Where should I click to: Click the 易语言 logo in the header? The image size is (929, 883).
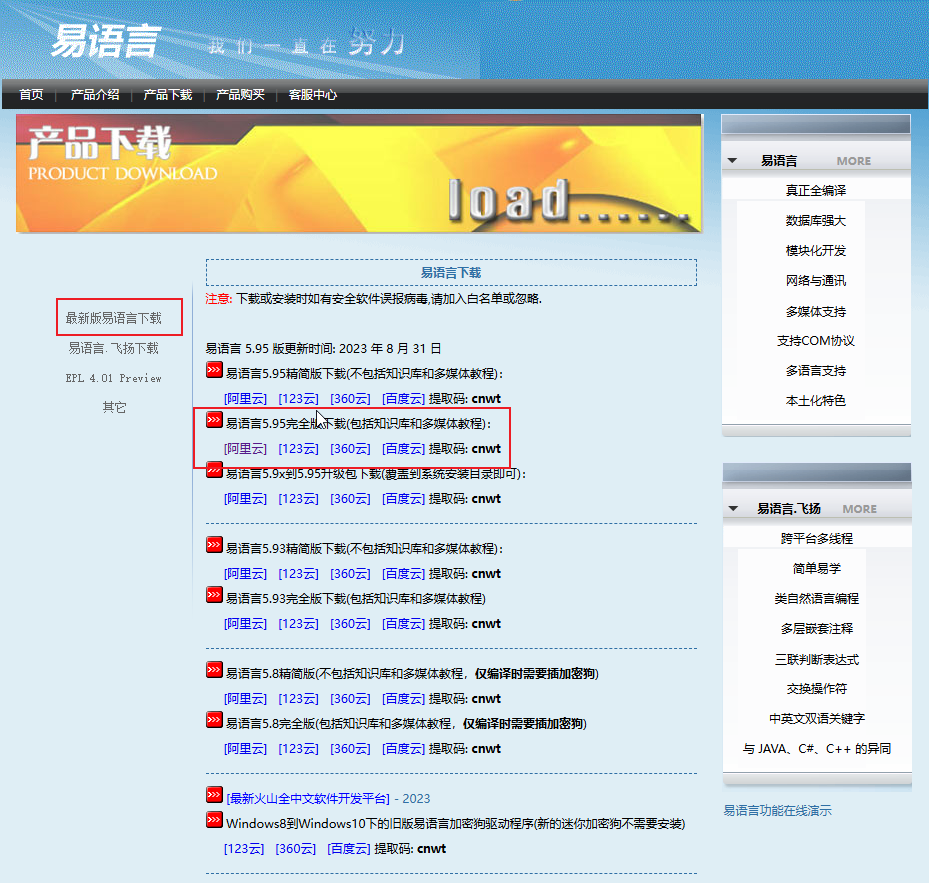pyautogui.click(x=105, y=42)
